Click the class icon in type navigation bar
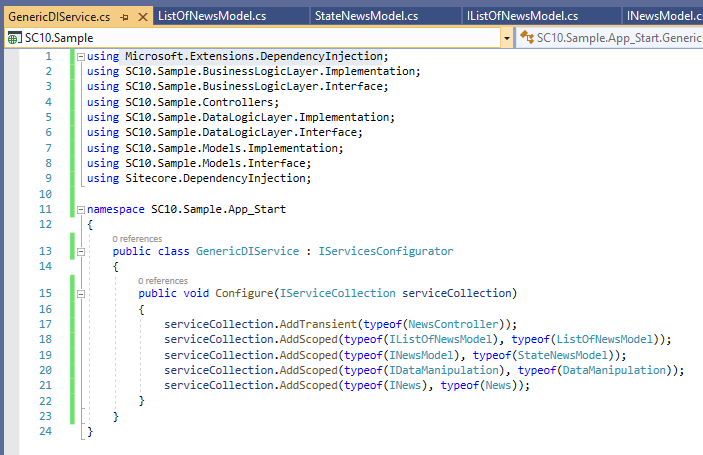The height and width of the screenshot is (455, 703). click(527, 37)
